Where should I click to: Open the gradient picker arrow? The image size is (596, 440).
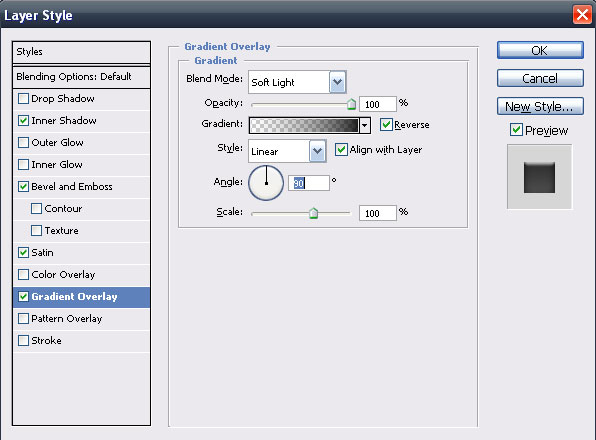click(x=365, y=125)
